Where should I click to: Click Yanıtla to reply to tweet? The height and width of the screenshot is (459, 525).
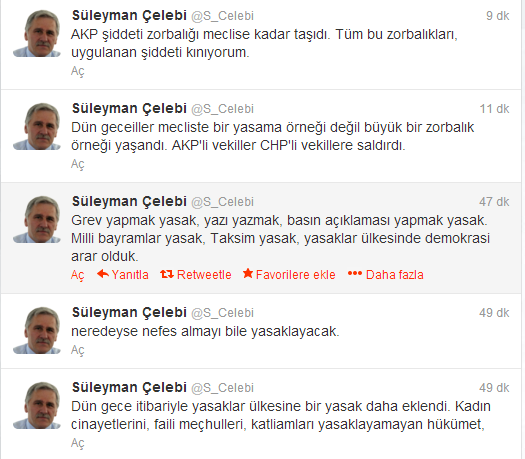tap(130, 275)
